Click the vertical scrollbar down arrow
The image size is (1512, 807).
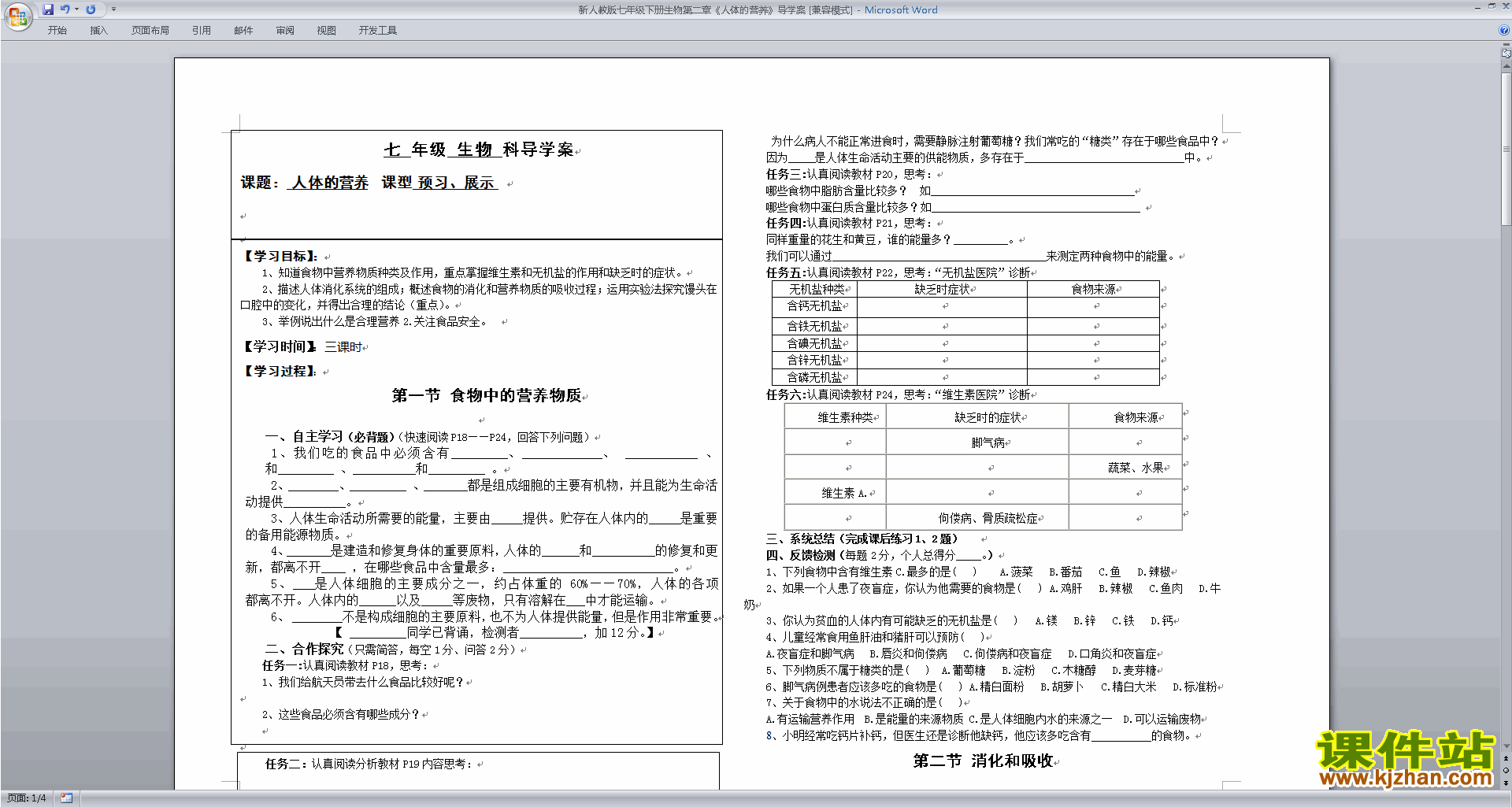[x=1506, y=746]
